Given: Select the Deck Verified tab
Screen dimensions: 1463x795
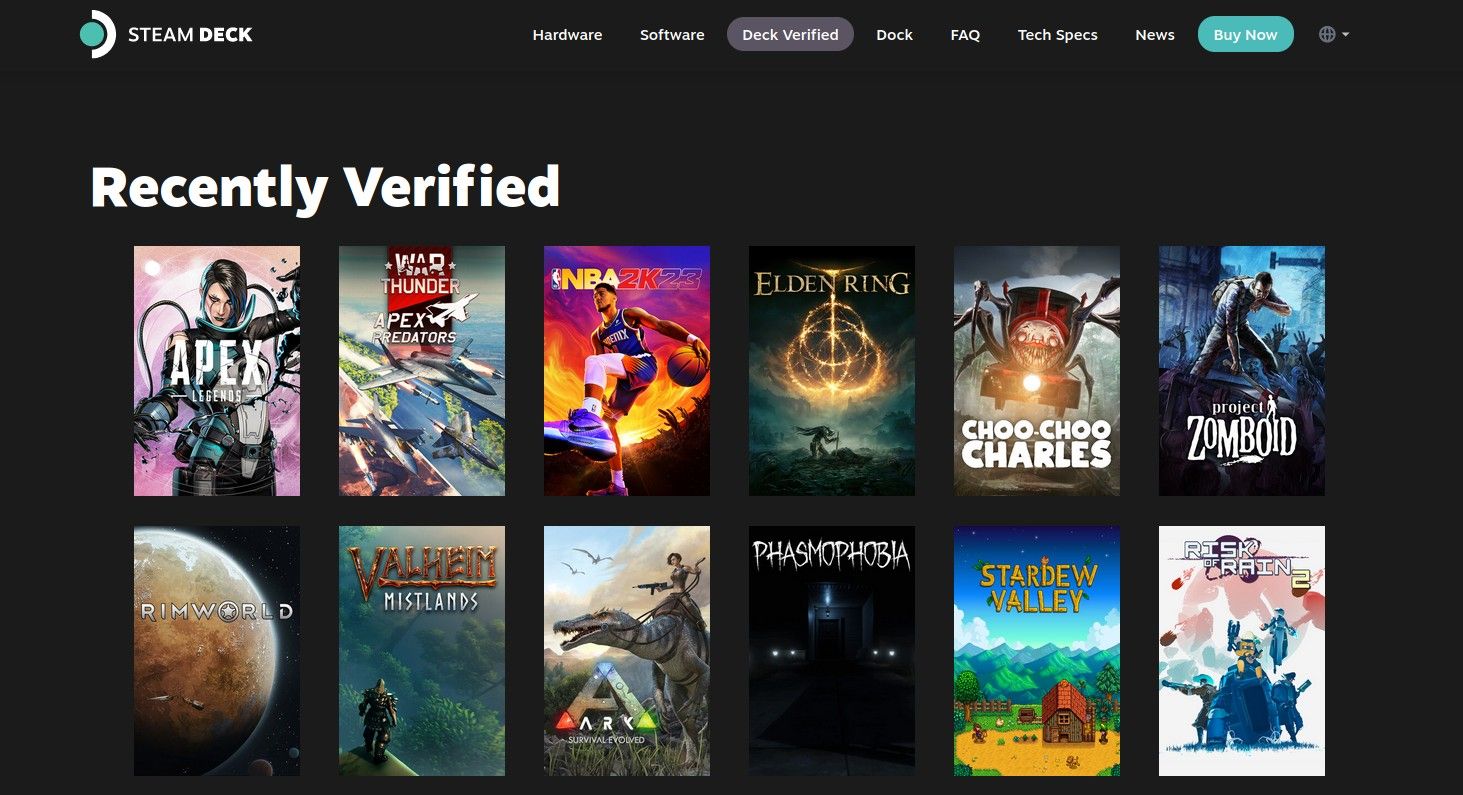Looking at the screenshot, I should (x=790, y=34).
